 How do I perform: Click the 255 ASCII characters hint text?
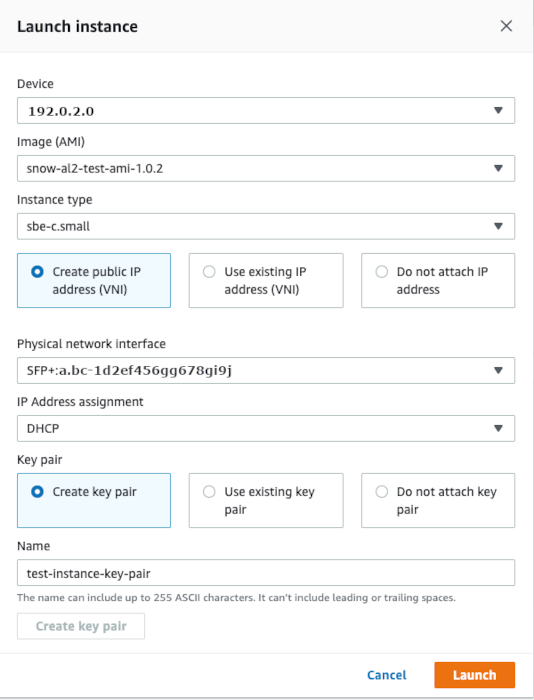pyautogui.click(x=236, y=598)
